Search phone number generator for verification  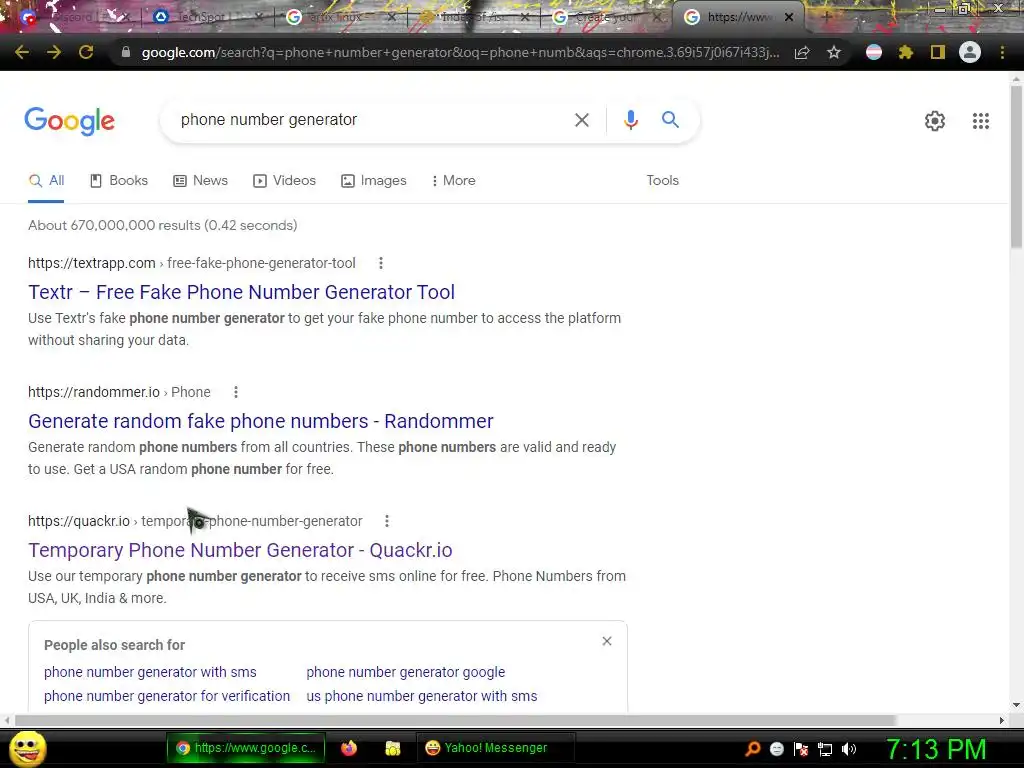click(x=167, y=696)
